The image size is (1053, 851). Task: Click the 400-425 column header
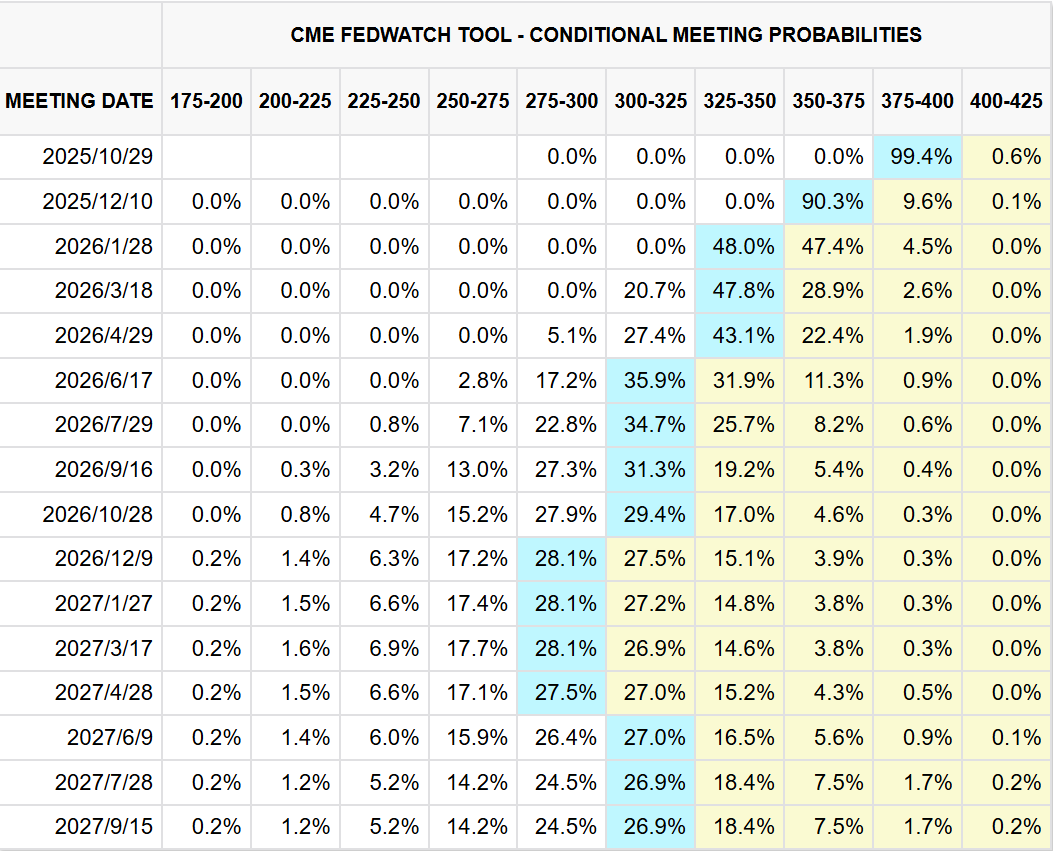(x=1006, y=101)
